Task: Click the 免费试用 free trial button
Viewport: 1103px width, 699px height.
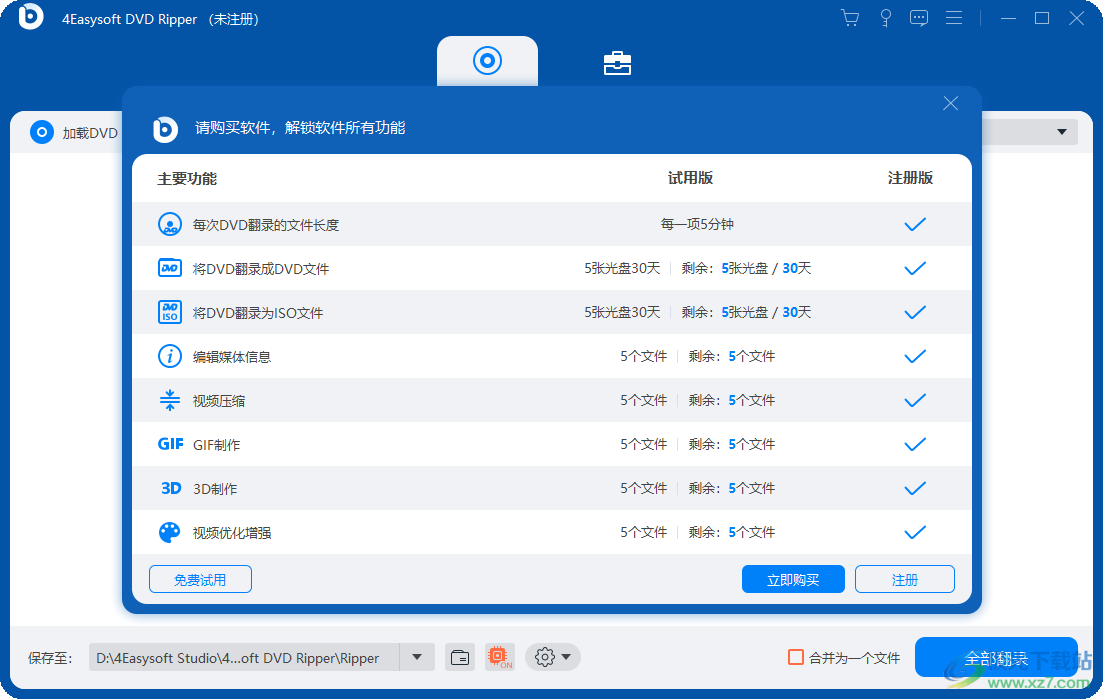Action: [200, 579]
